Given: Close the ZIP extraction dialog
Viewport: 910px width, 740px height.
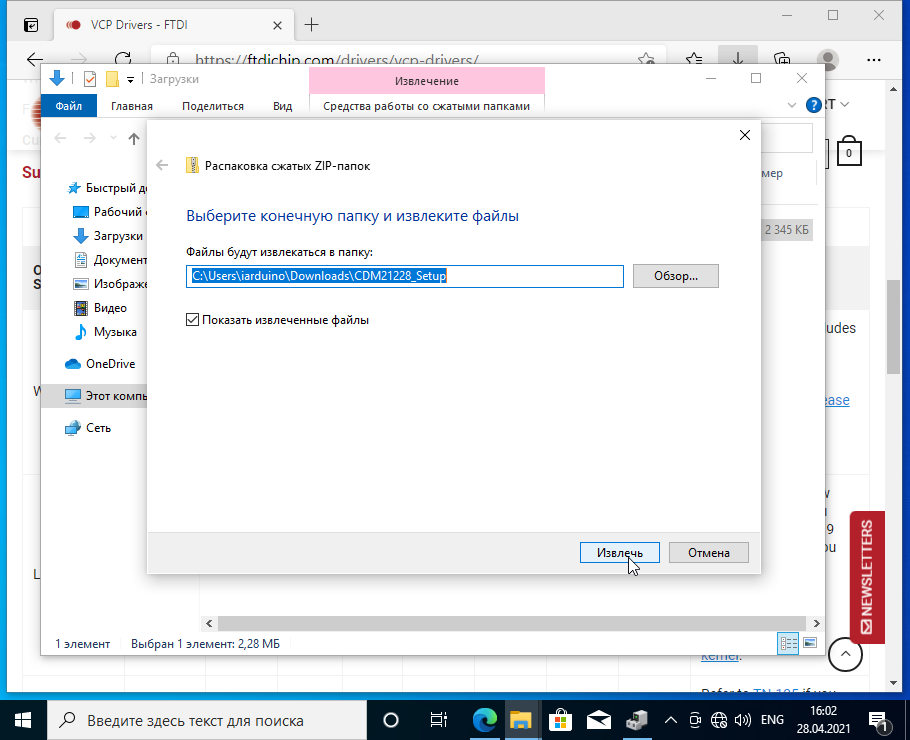Looking at the screenshot, I should point(745,135).
